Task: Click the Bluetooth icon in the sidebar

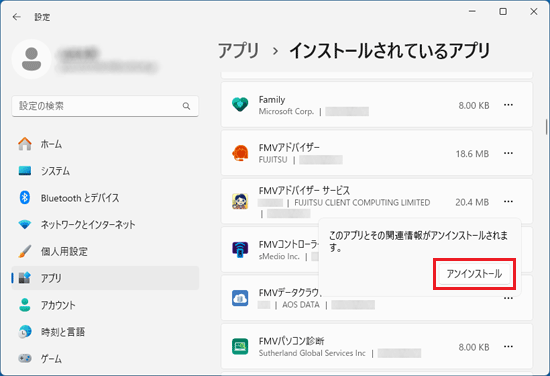Action: (x=25, y=197)
